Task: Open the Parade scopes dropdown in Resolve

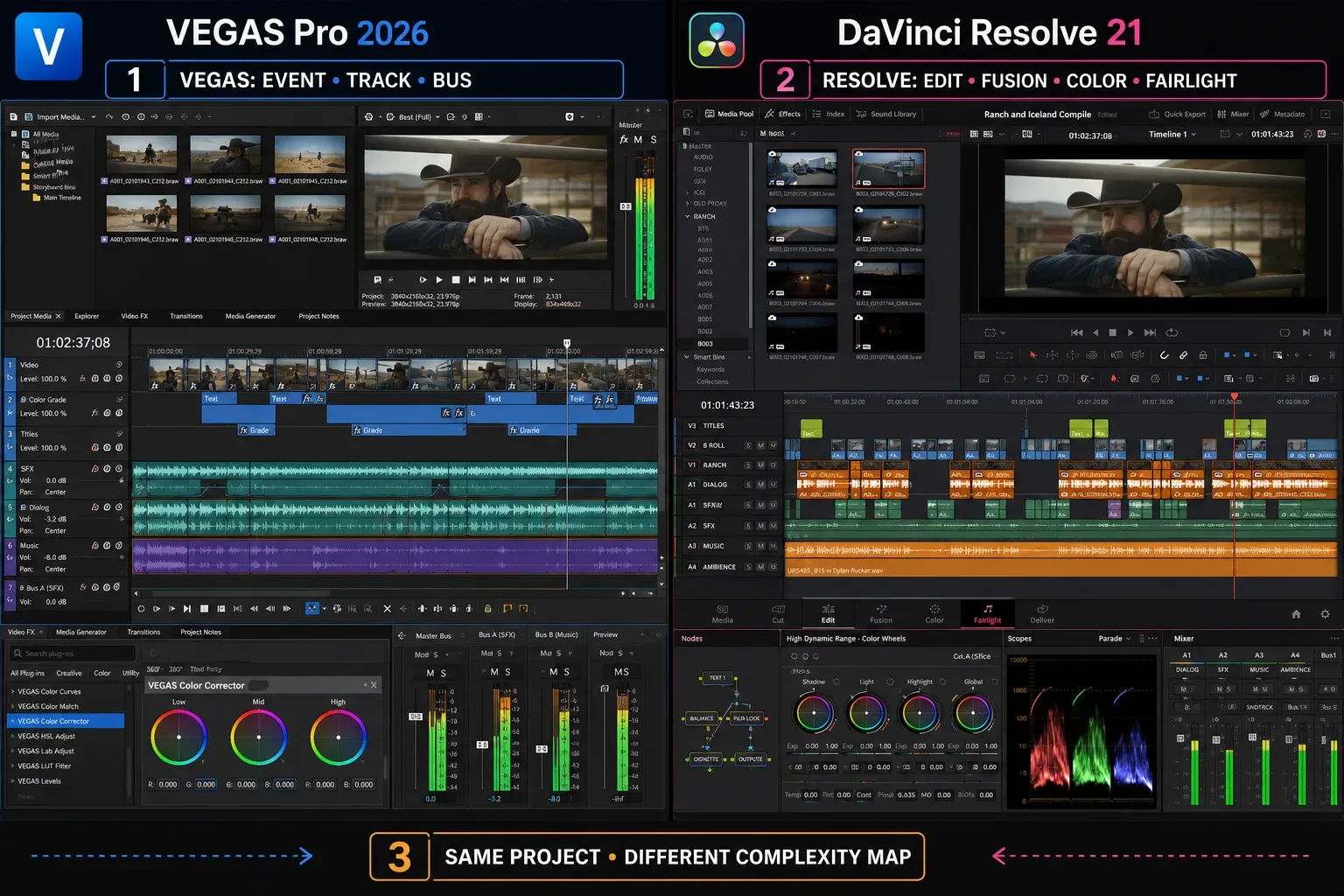Action: (x=1129, y=639)
